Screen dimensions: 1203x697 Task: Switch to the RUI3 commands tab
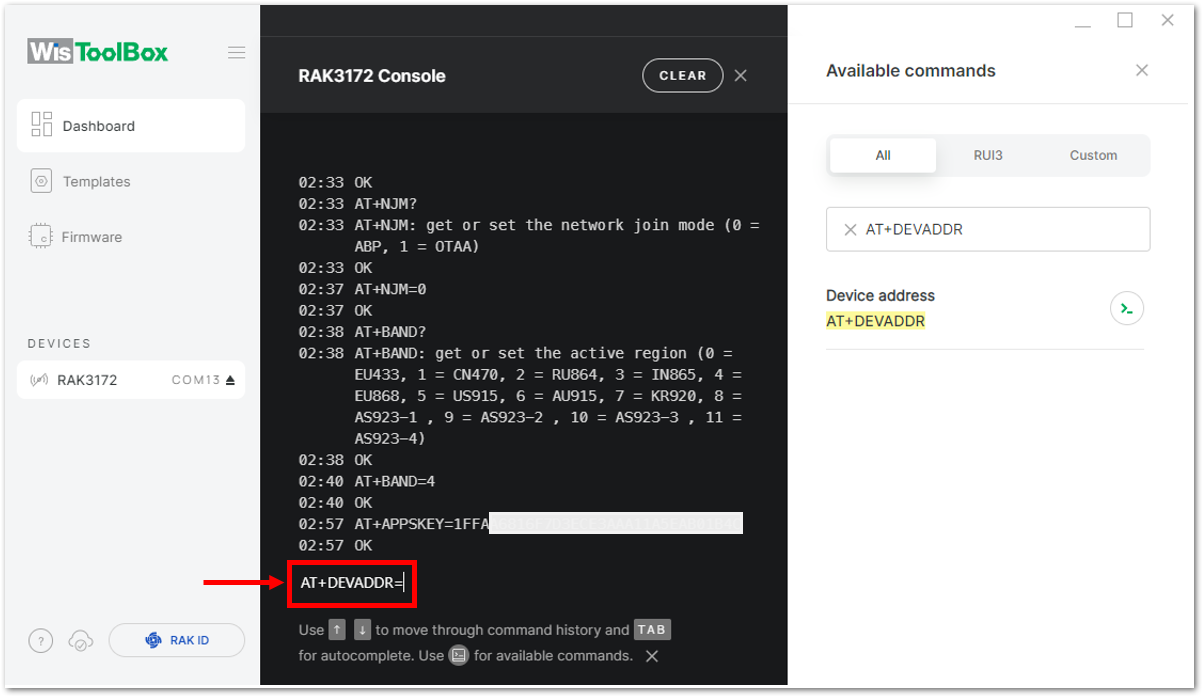[988, 155]
